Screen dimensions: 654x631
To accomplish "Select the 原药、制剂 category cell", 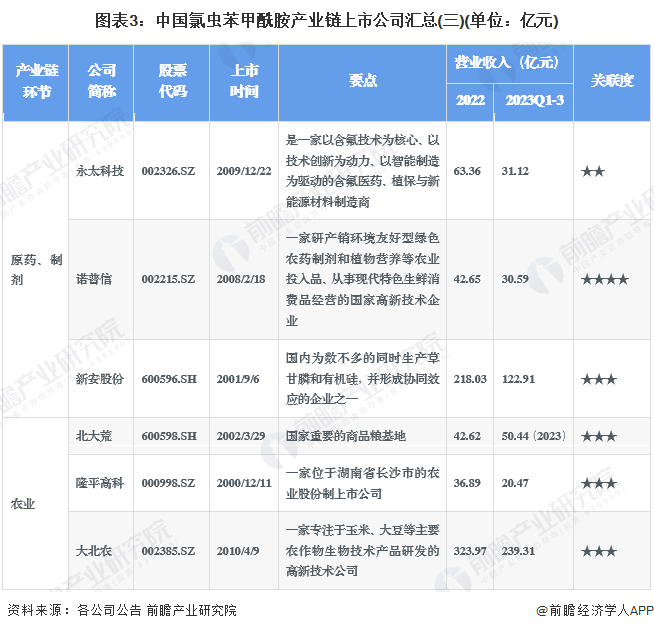I will pyautogui.click(x=36, y=269).
